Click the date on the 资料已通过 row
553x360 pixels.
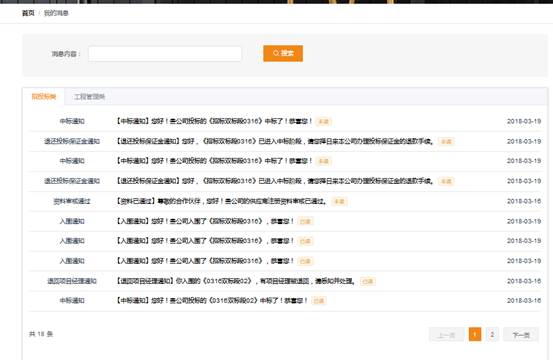tap(524, 201)
